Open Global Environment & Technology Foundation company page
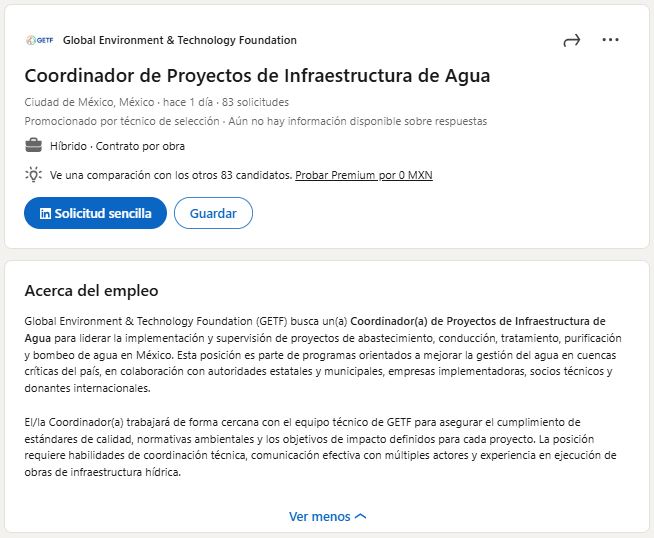Image resolution: width=654 pixels, height=538 pixels. [180, 41]
